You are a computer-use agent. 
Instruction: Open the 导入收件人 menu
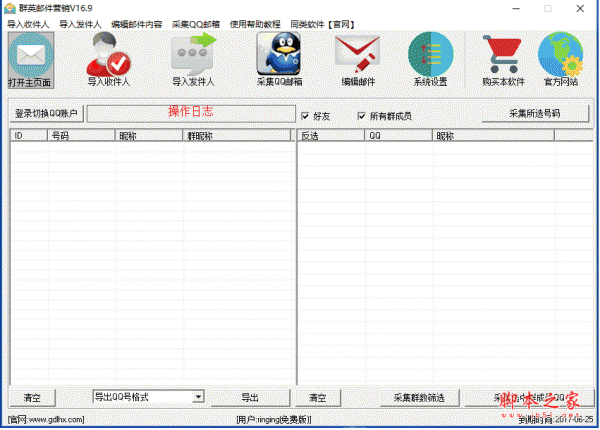[x=28, y=24]
